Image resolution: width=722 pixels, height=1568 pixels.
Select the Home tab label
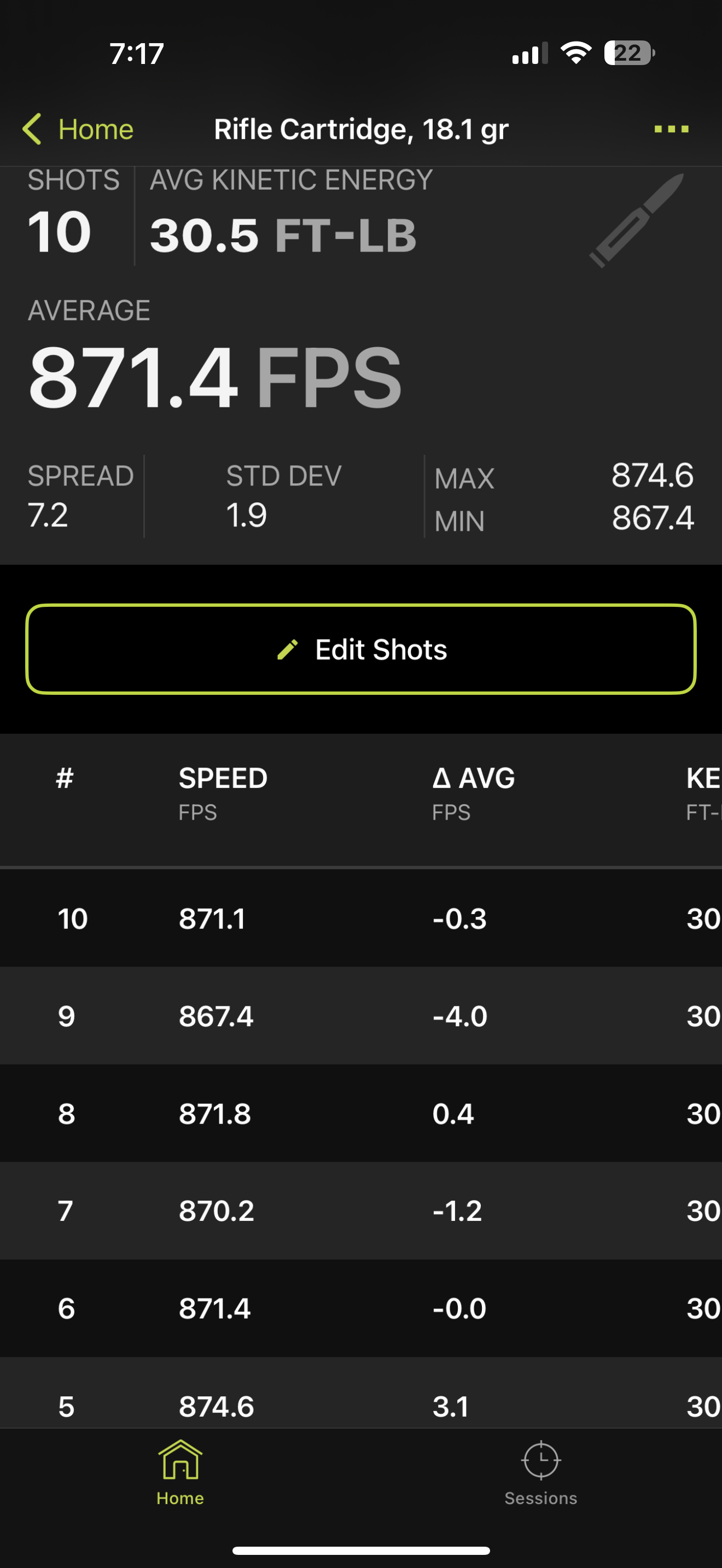tap(180, 1498)
